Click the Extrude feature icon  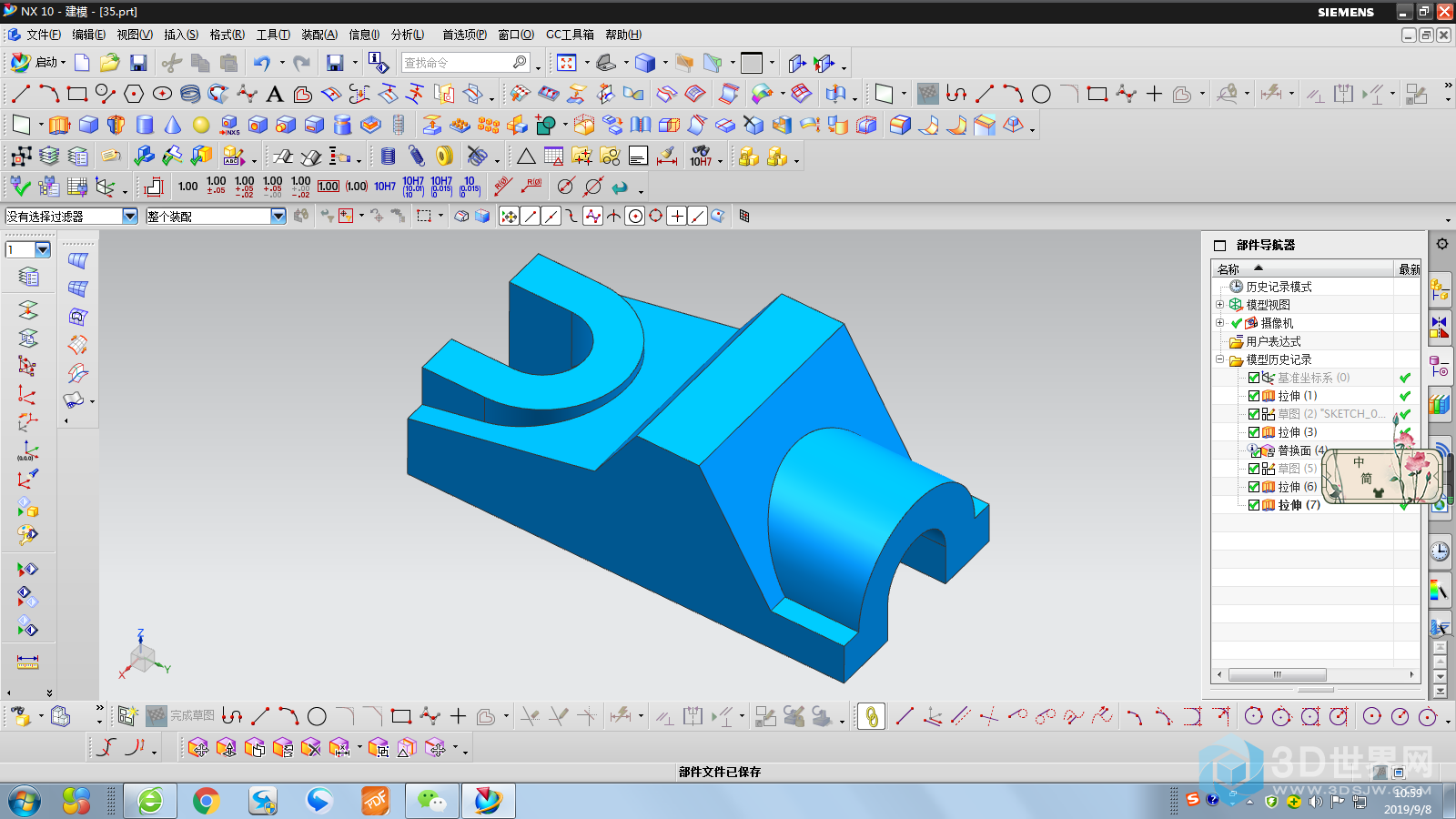(x=59, y=125)
